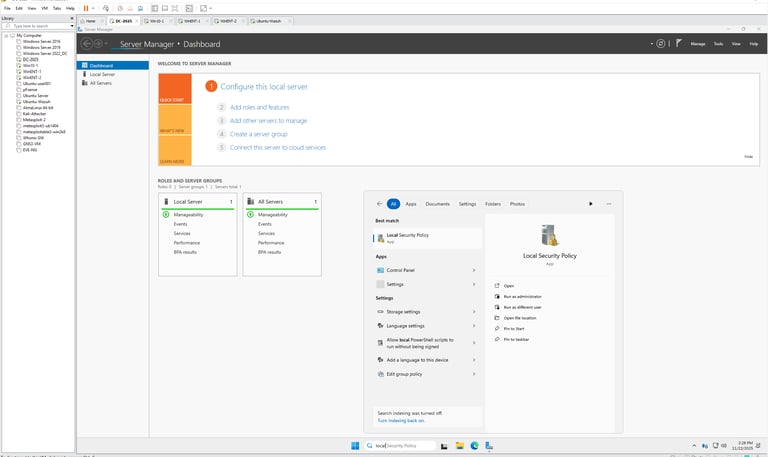The height and width of the screenshot is (457, 768).
Task: Show hidden system tray icons
Action: 694,446
